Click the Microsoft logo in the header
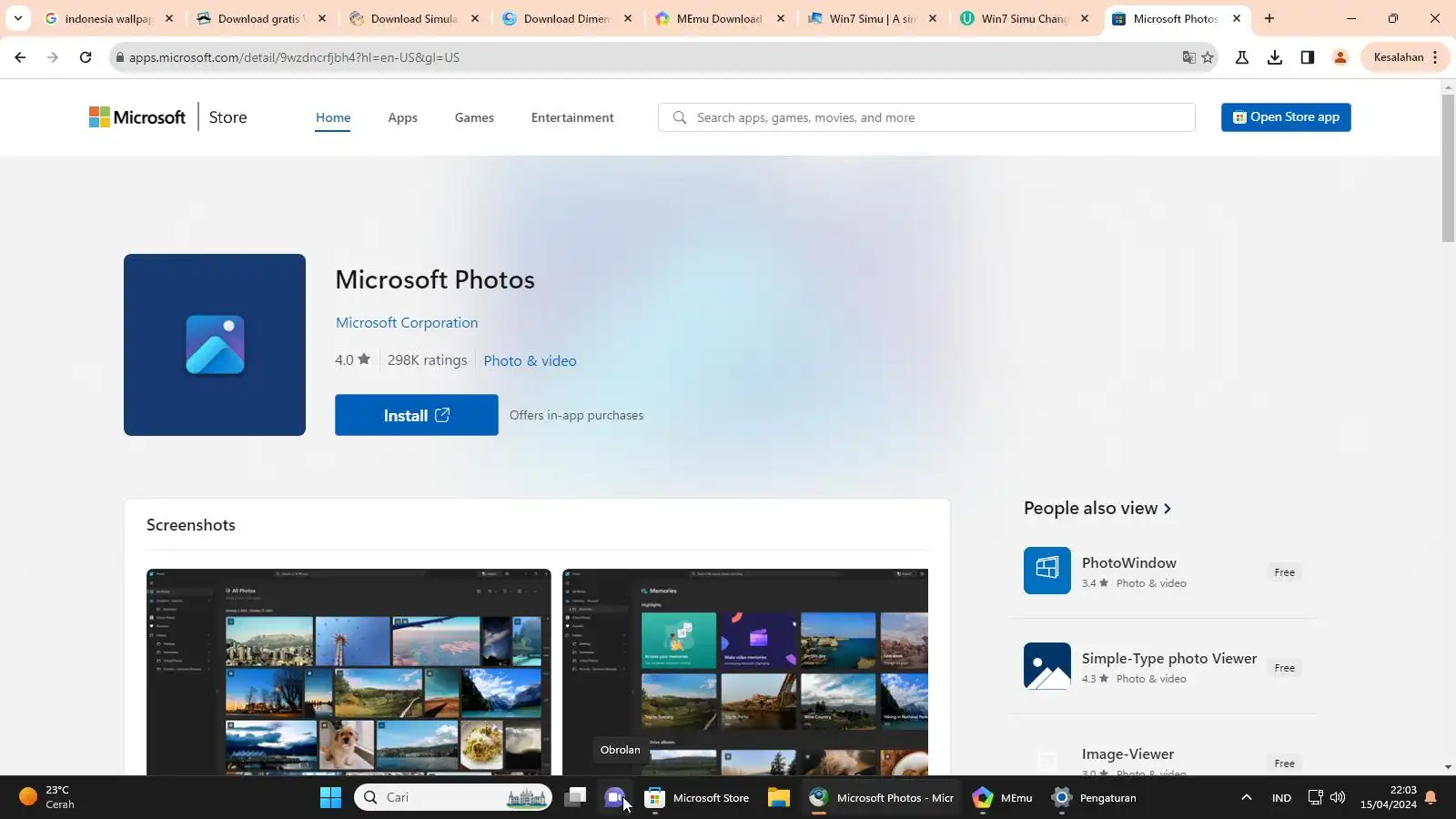This screenshot has width=1456, height=819. click(x=137, y=117)
